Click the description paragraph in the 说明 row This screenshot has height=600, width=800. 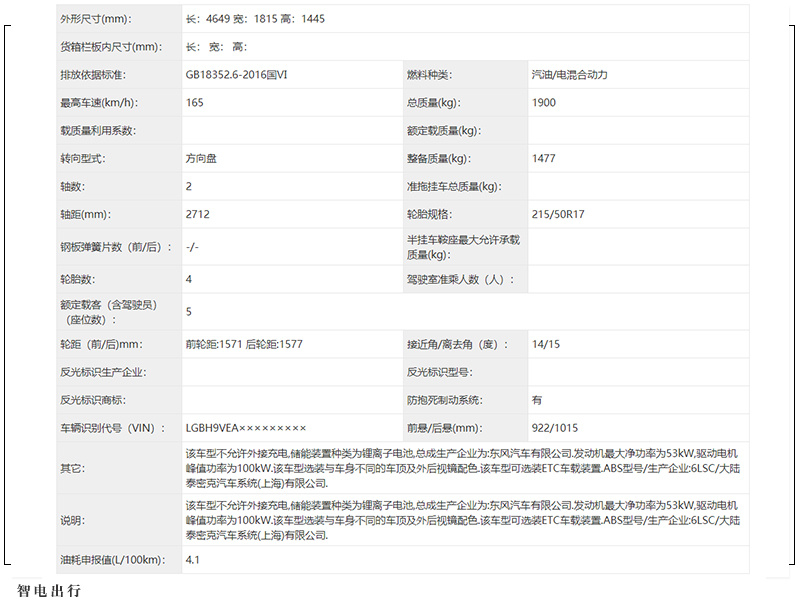point(463,520)
